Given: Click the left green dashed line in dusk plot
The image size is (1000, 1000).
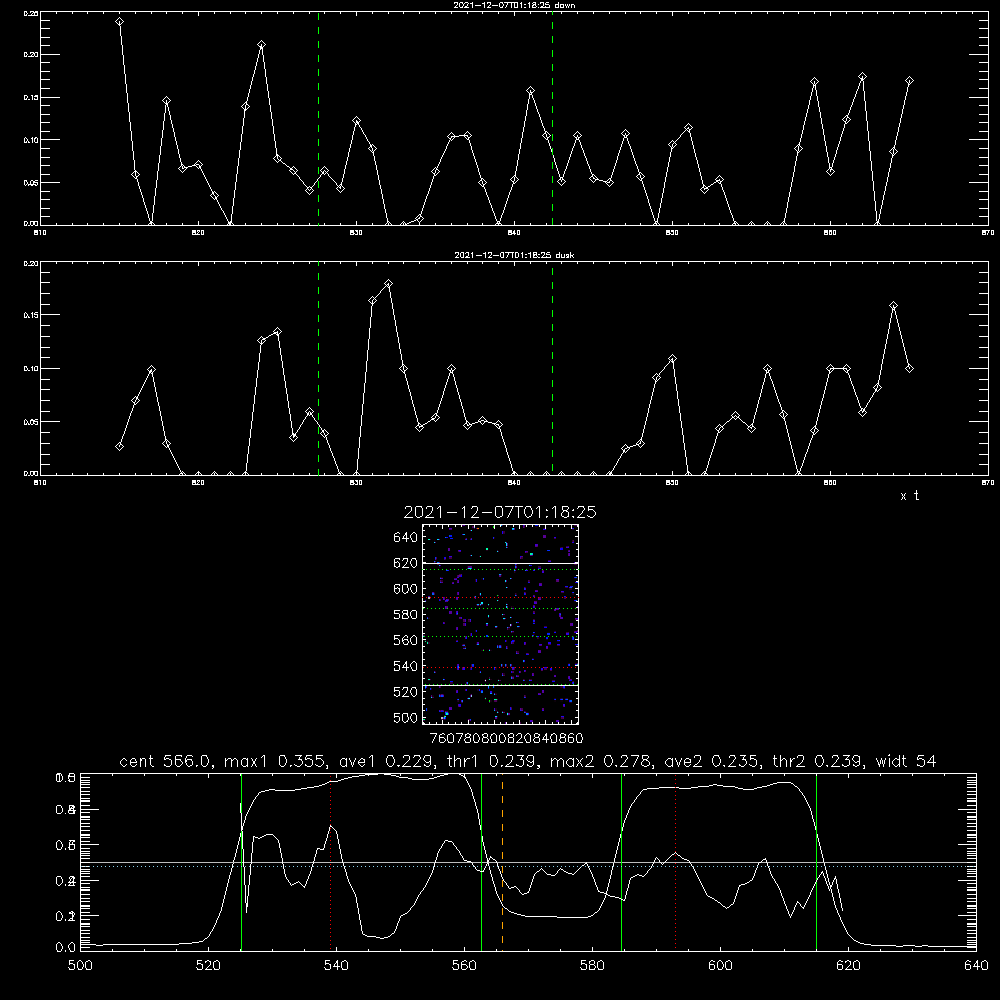Looking at the screenshot, I should coord(318,369).
